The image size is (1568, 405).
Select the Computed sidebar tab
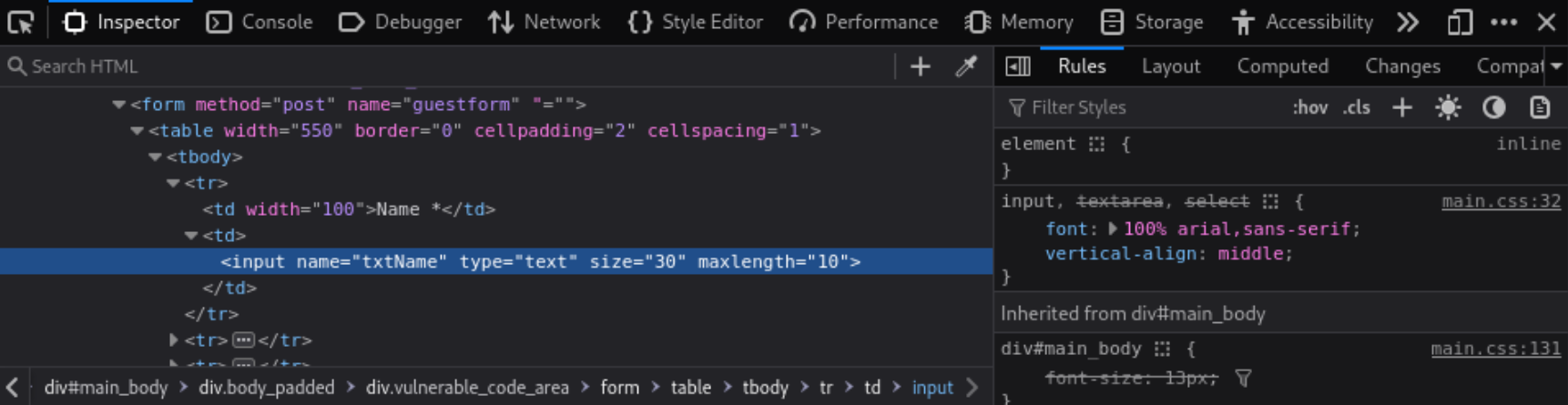click(x=1283, y=66)
